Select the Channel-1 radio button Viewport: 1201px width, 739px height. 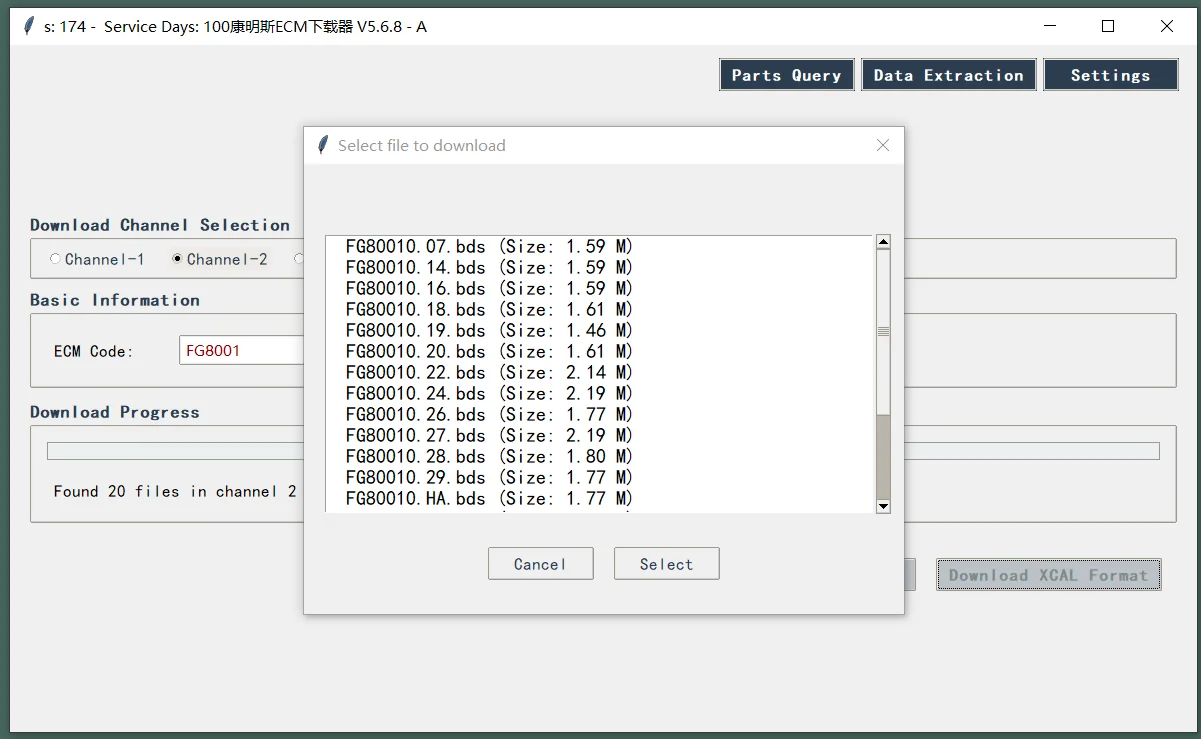click(x=97, y=259)
